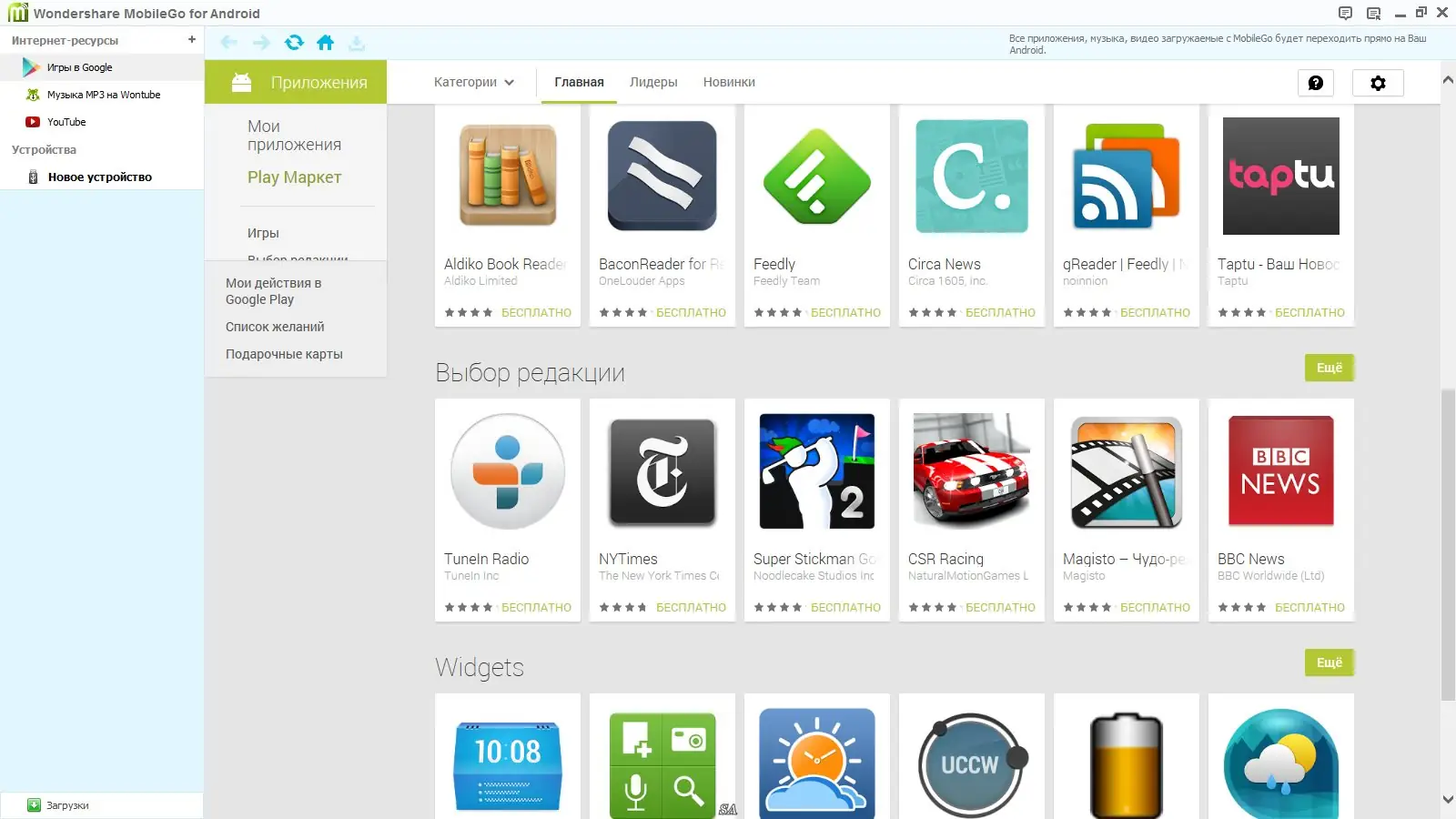This screenshot has height=819, width=1456.
Task: Click the Circa News title text
Action: [944, 264]
